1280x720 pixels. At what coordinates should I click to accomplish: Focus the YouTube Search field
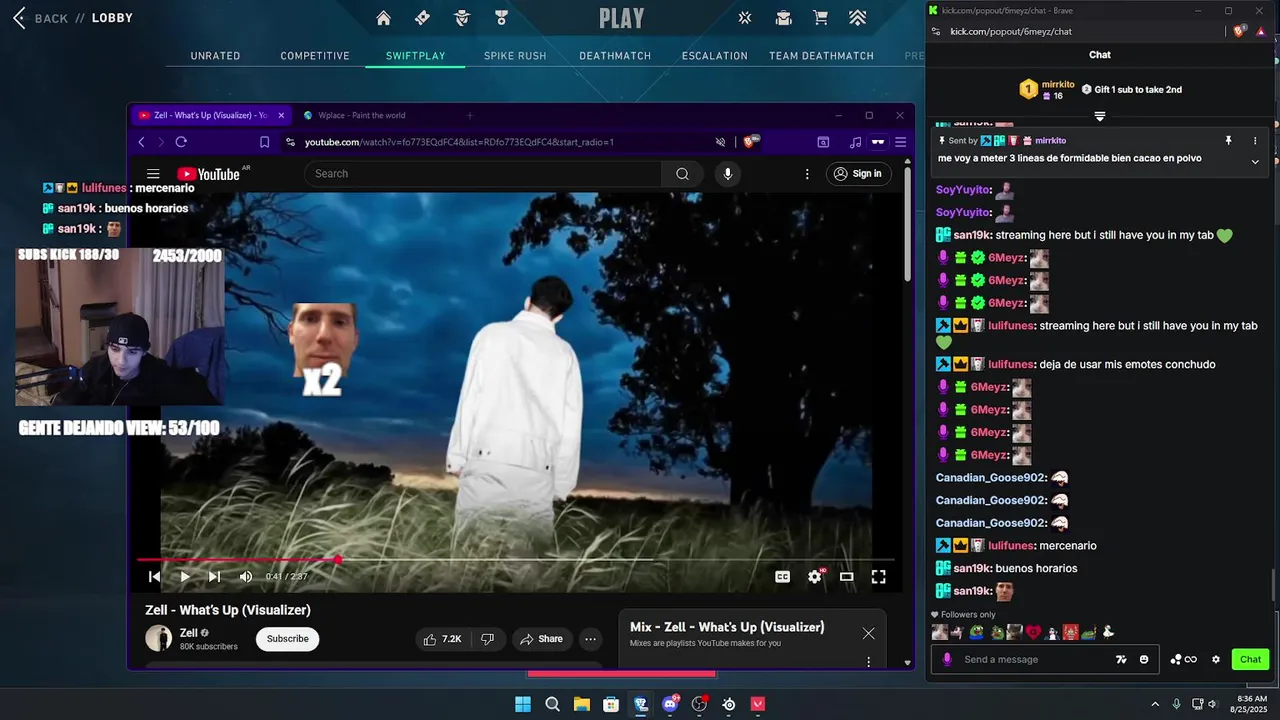[x=483, y=174]
